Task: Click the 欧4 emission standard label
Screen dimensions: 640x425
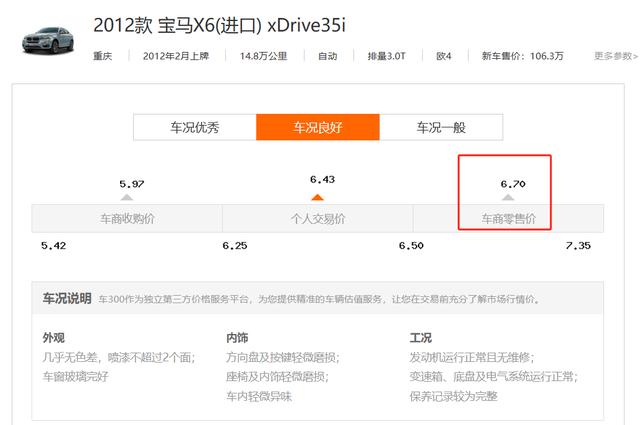Action: pos(444,56)
